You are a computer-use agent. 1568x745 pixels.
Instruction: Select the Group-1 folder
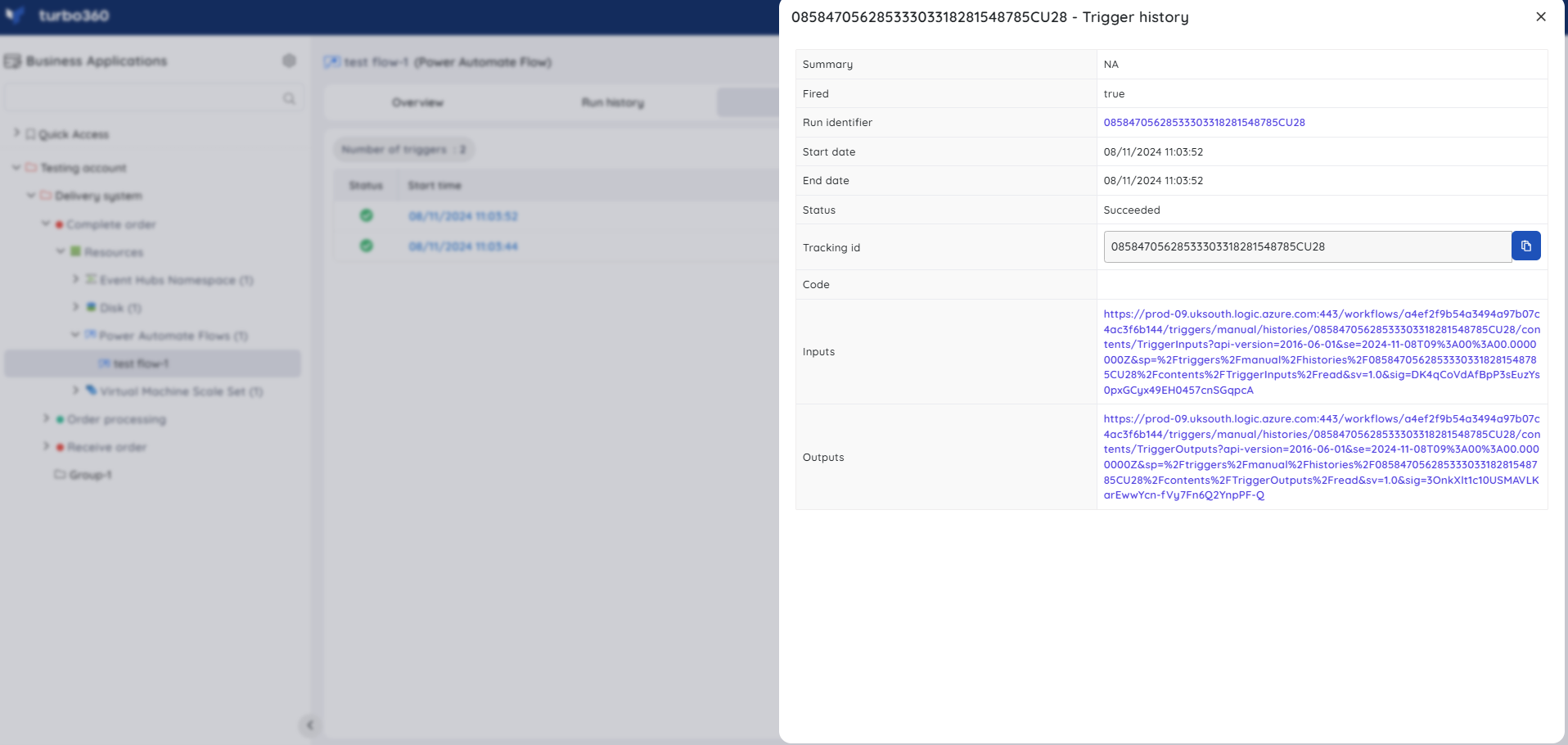click(x=90, y=475)
